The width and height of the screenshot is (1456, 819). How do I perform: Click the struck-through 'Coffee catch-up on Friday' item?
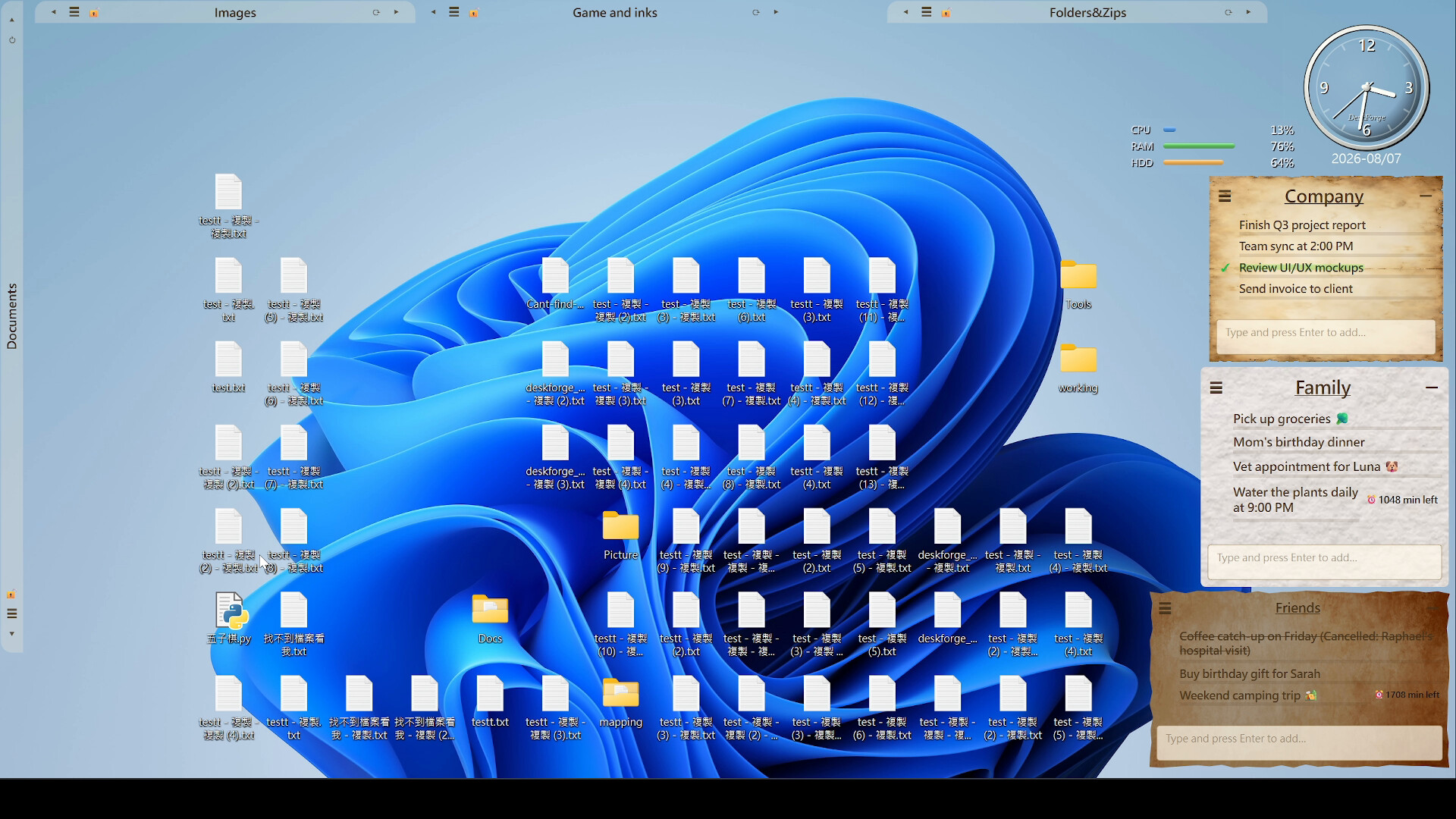(x=1306, y=643)
